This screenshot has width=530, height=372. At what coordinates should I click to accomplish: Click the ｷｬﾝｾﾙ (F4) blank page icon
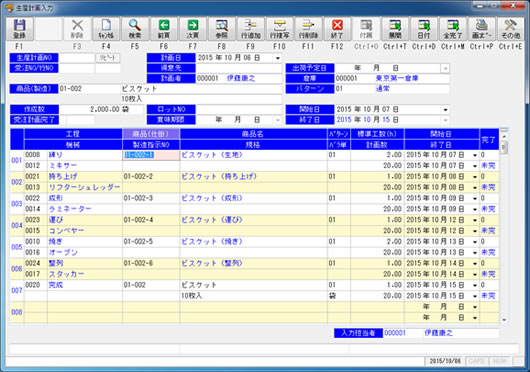click(106, 29)
